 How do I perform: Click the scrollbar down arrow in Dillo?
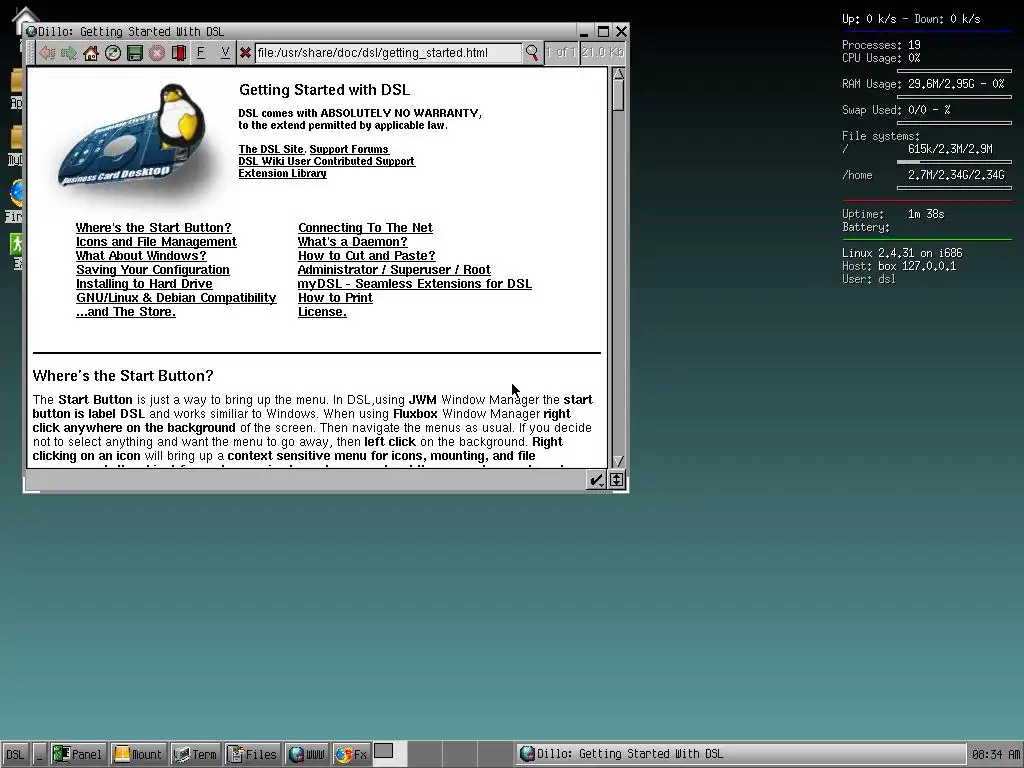[x=618, y=461]
